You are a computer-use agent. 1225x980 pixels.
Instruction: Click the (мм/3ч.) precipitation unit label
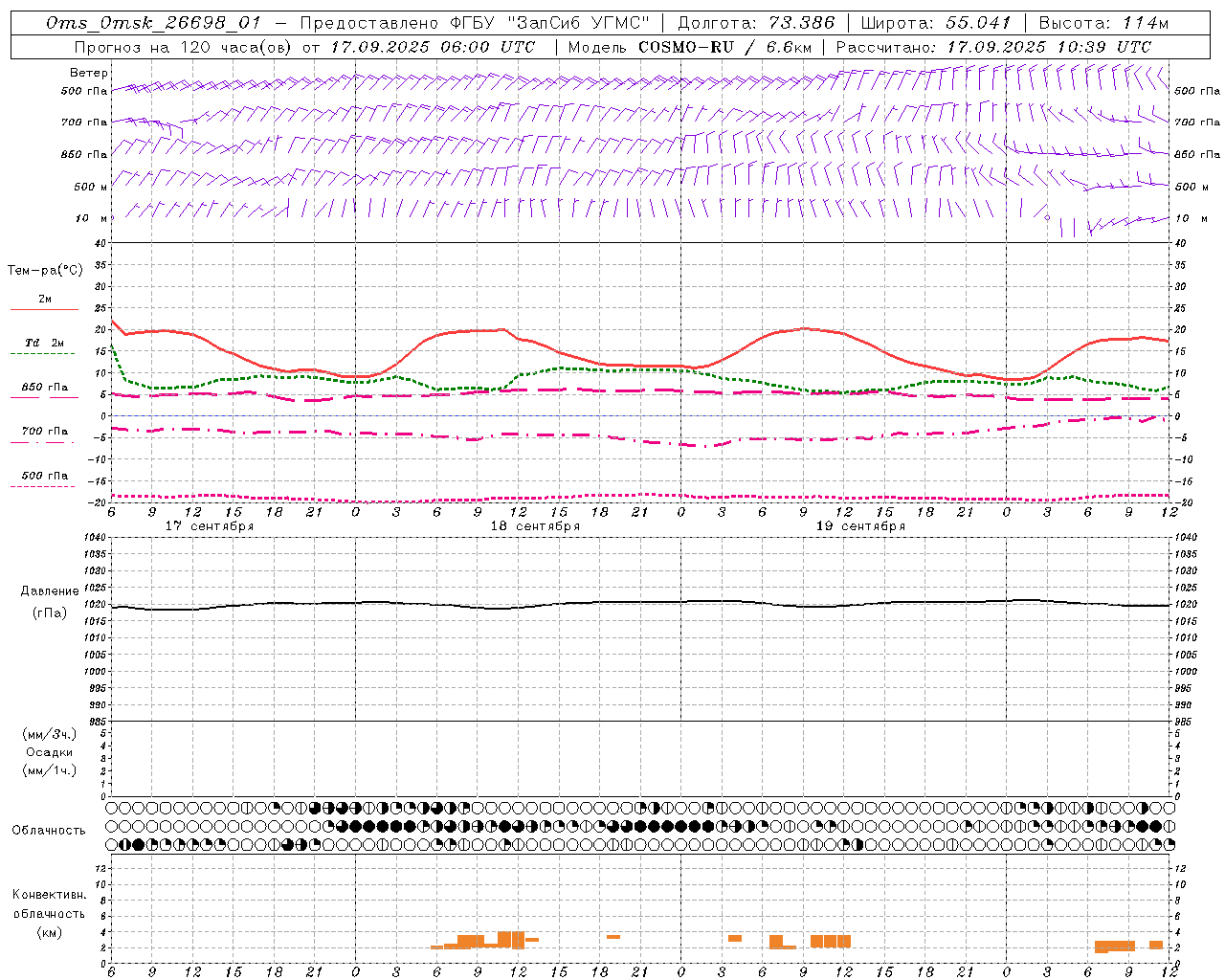pyautogui.click(x=50, y=734)
